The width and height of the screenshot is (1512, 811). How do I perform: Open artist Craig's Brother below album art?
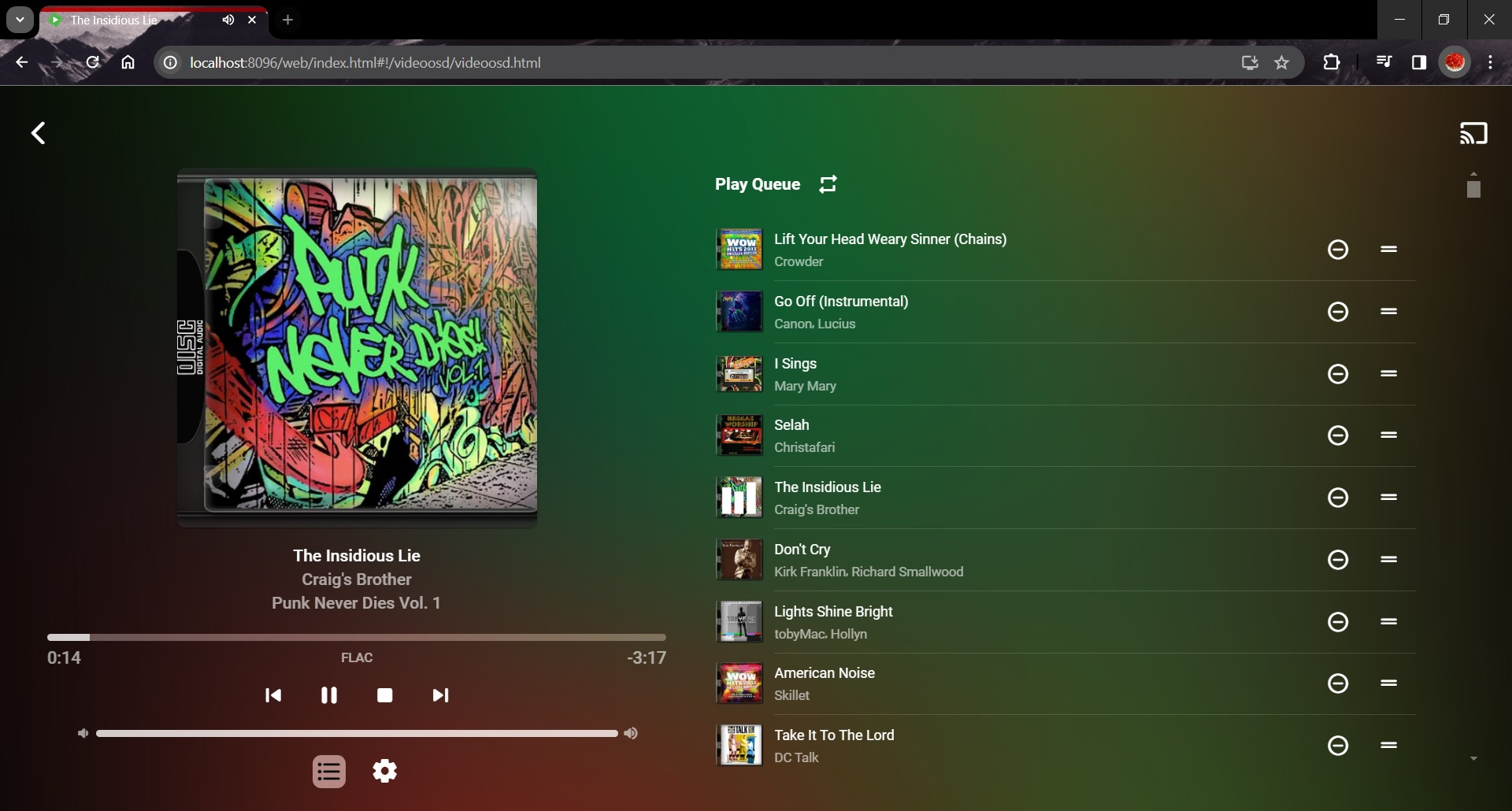click(357, 580)
